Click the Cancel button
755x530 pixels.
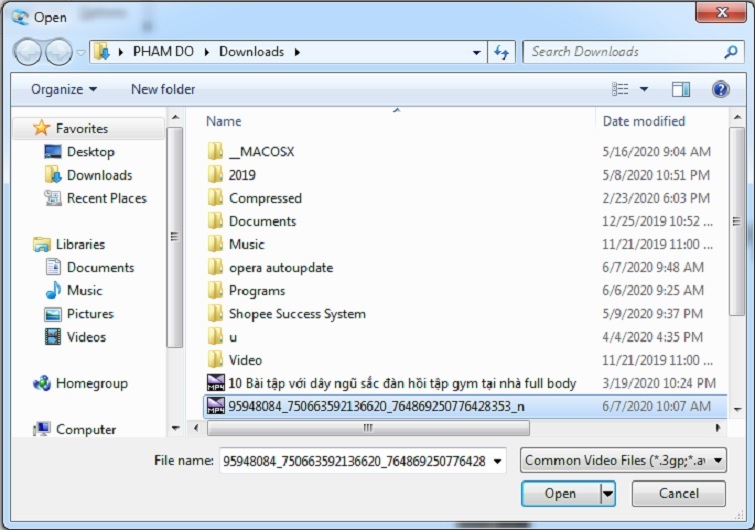[679, 493]
